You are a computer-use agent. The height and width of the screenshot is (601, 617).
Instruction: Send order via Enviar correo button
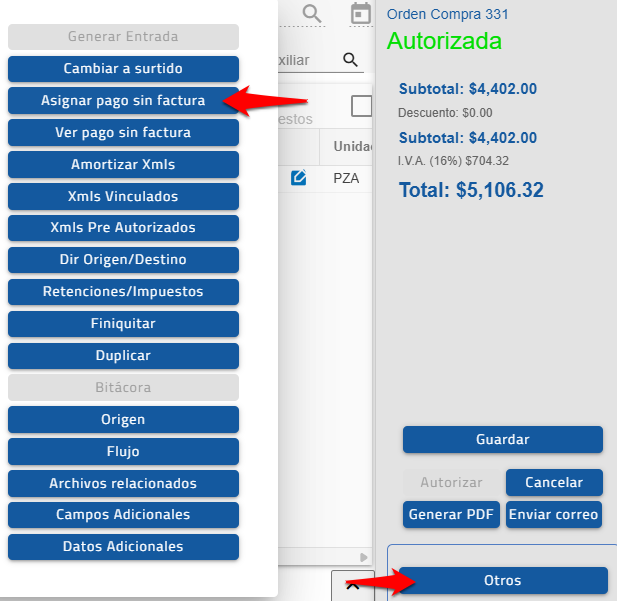(554, 515)
